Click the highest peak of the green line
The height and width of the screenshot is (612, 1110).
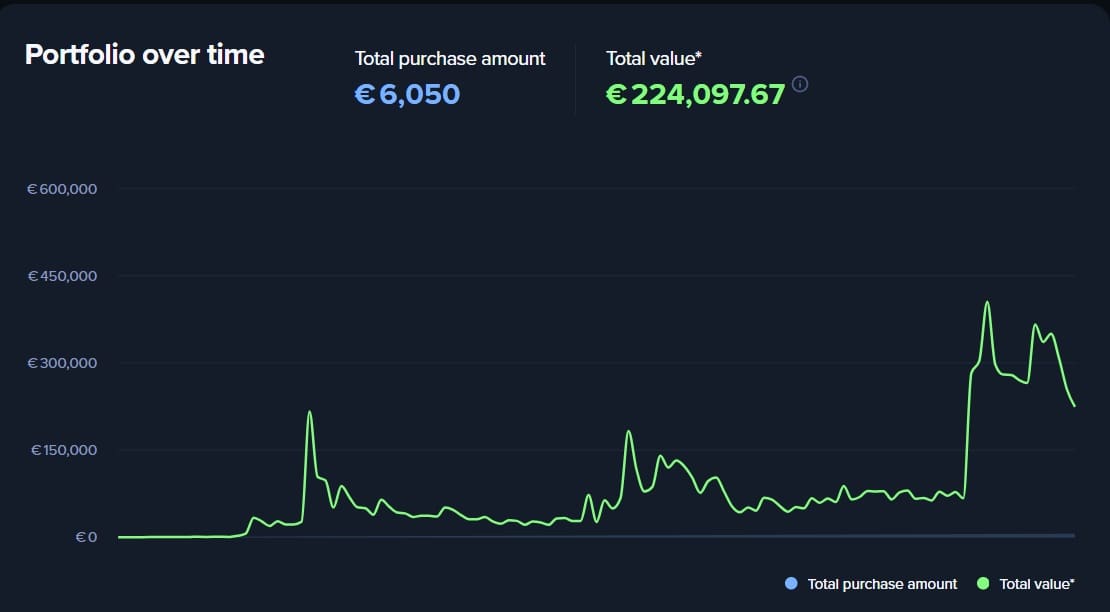coord(987,302)
